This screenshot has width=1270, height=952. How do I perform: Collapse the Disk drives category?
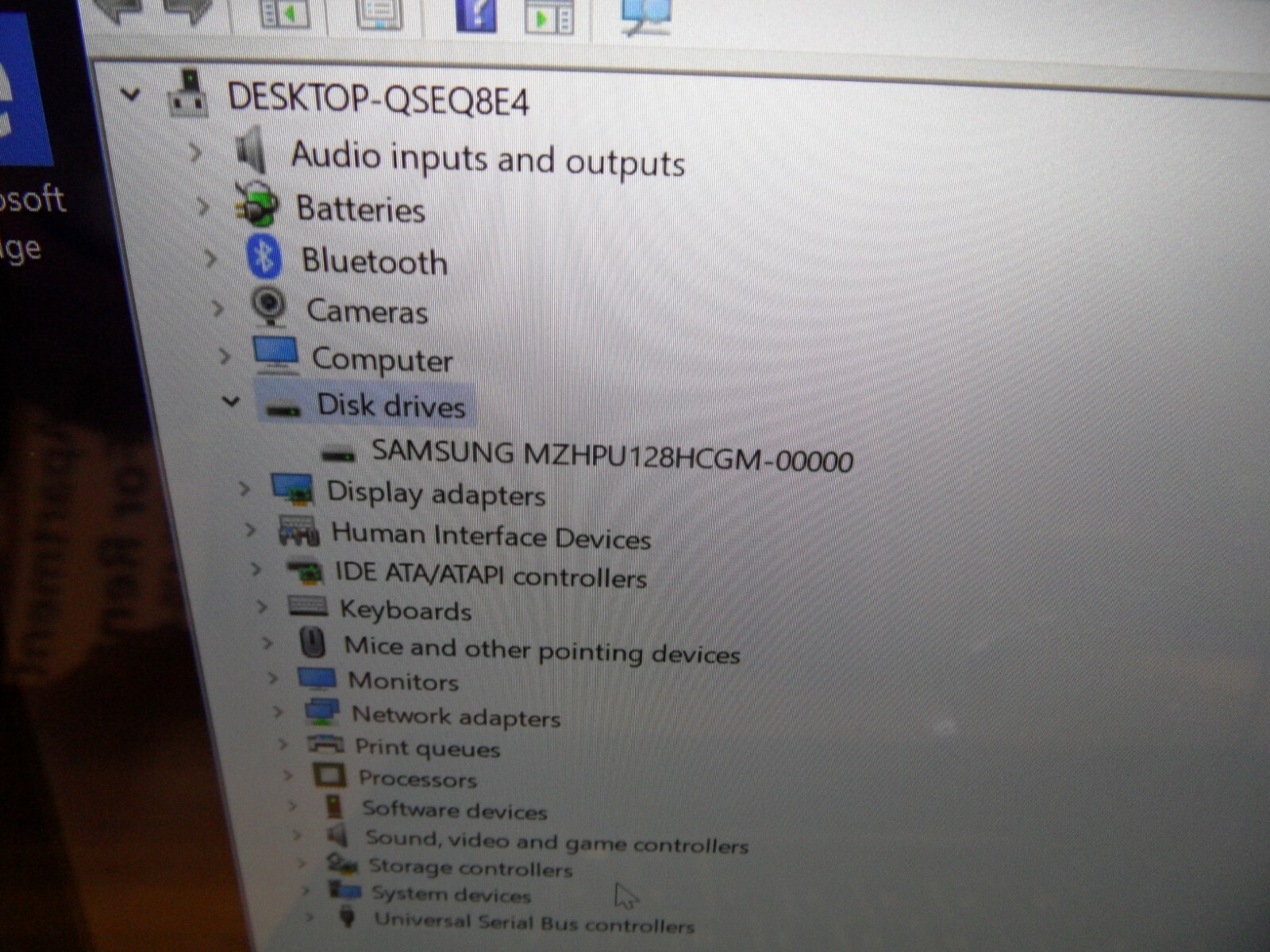(x=231, y=401)
